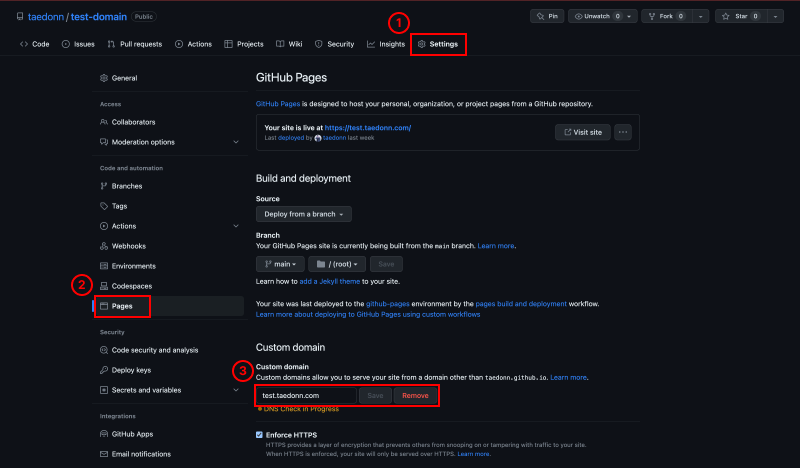Image resolution: width=800 pixels, height=468 pixels.
Task: Click Learn more after taedonn.github.io
Action: pos(568,378)
